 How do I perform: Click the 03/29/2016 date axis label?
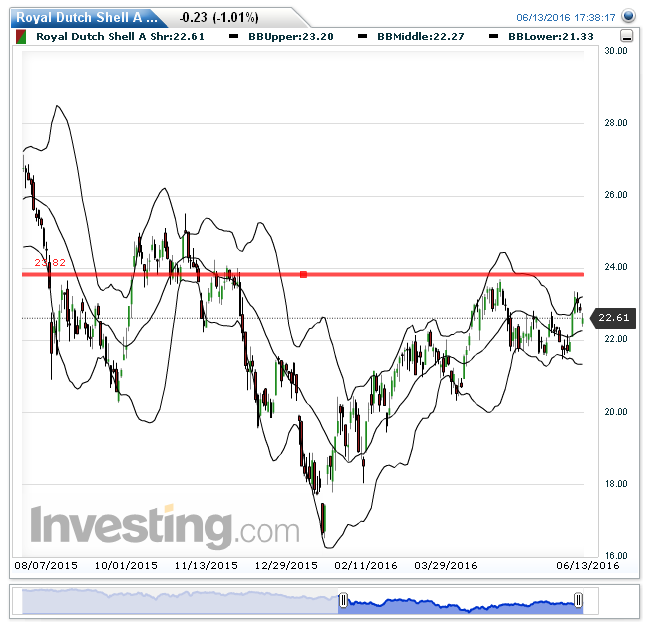pyautogui.click(x=446, y=566)
